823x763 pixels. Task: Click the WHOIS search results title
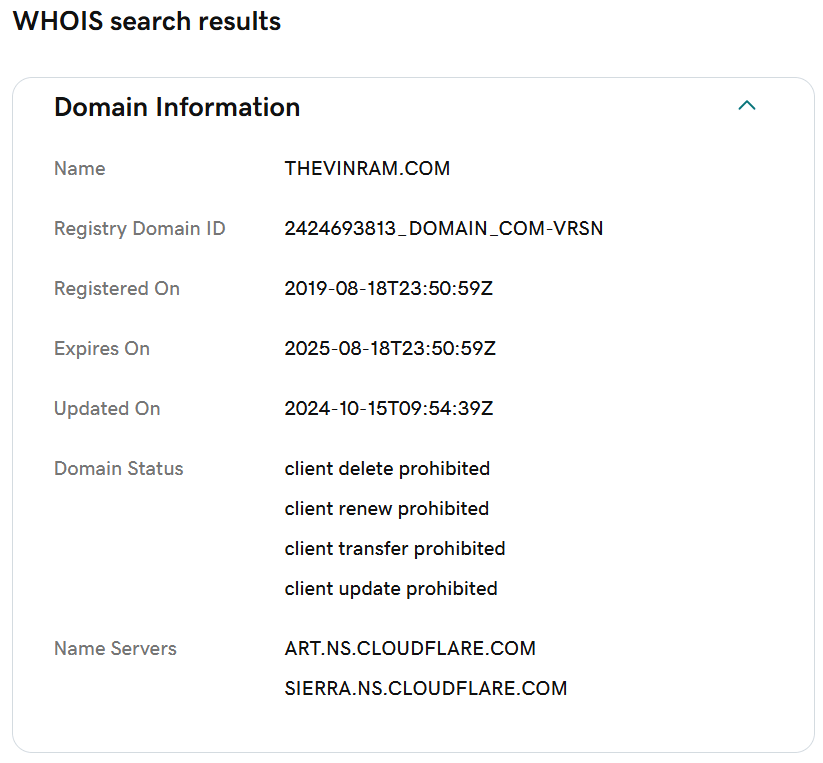(147, 21)
